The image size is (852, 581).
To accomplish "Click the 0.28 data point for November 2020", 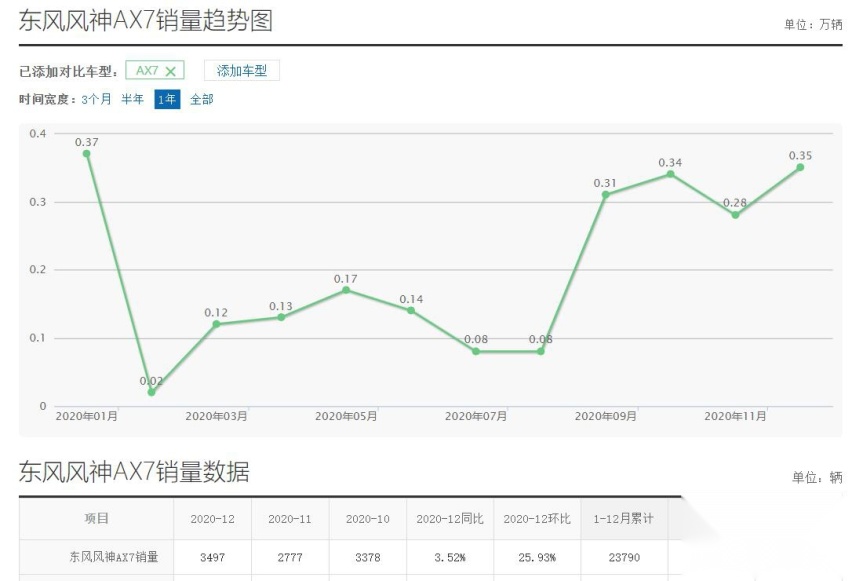I will pos(735,215).
